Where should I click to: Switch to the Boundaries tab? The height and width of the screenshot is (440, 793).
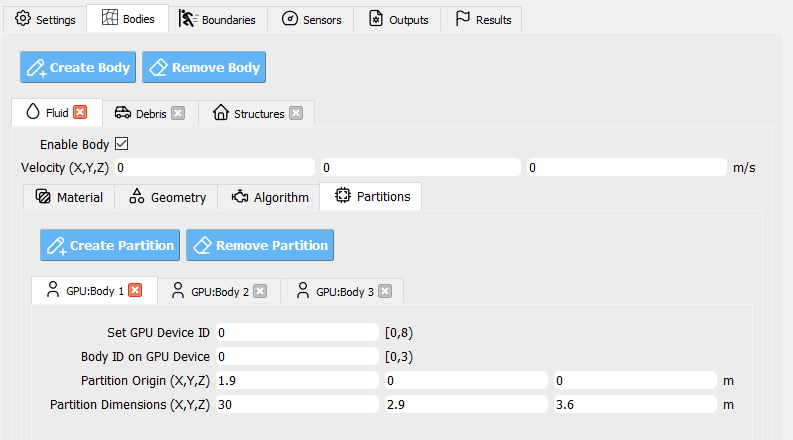coord(217,19)
